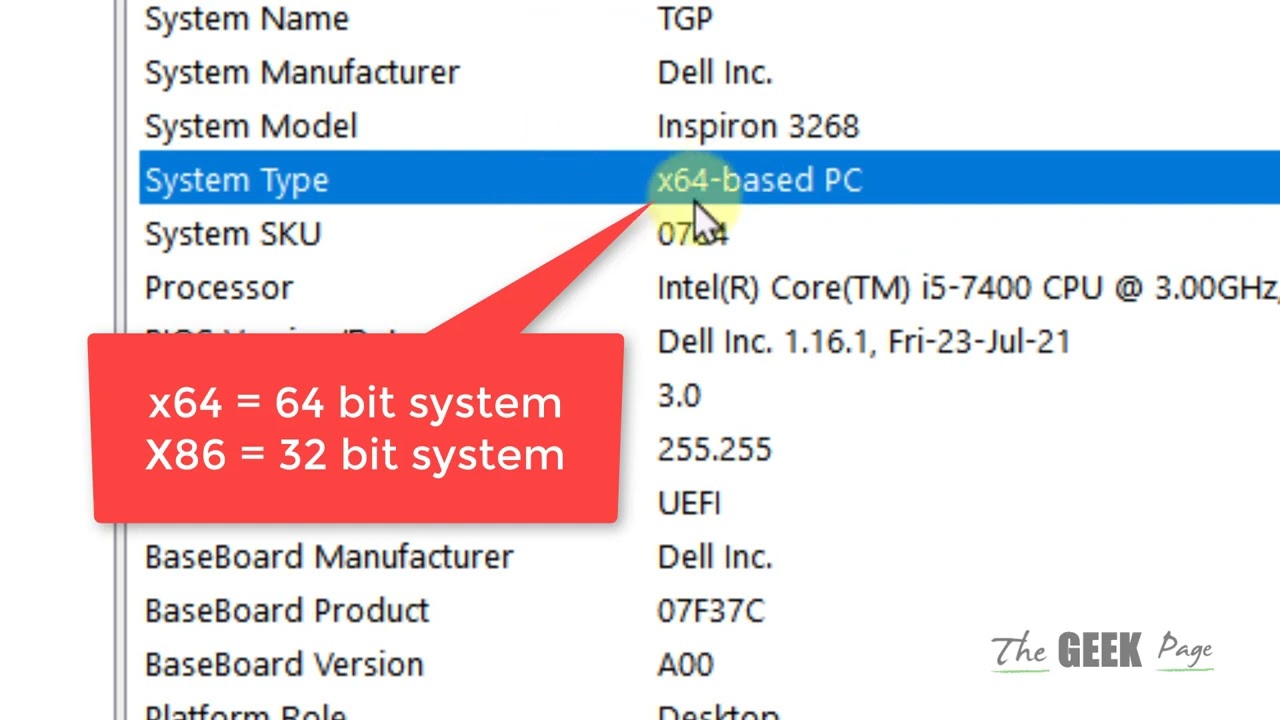Screen dimensions: 1280x720
Task: Select the BaseBoard Product item label
Action: pyautogui.click(x=287, y=611)
